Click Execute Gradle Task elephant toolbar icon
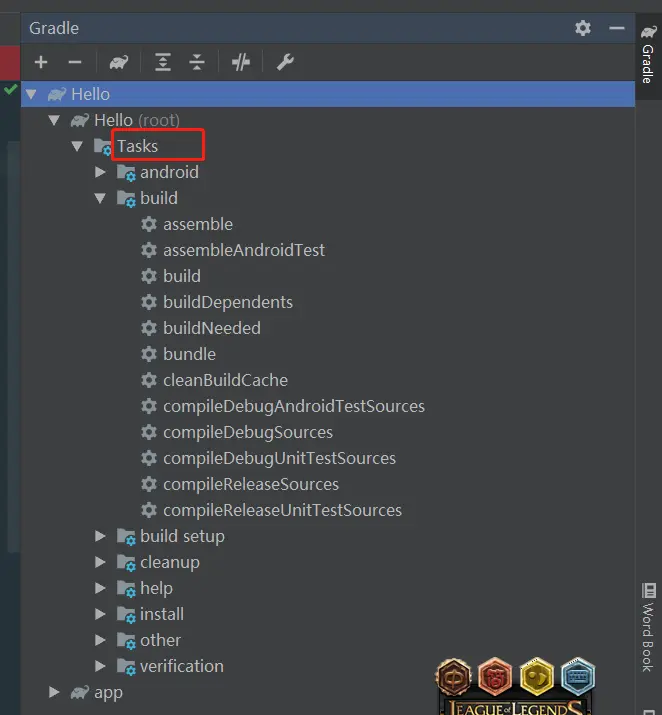Viewport: 662px width, 715px height. pos(119,62)
